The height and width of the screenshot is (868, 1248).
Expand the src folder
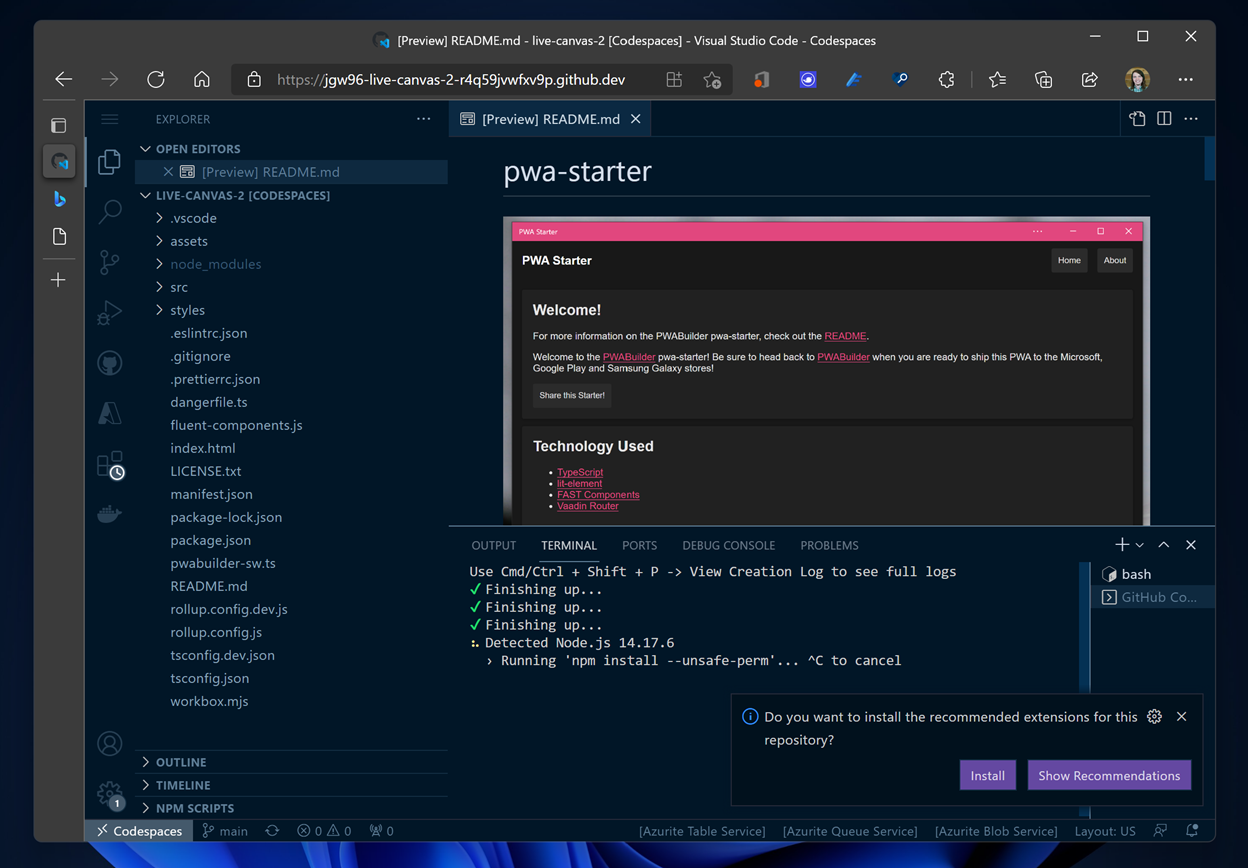pos(179,287)
